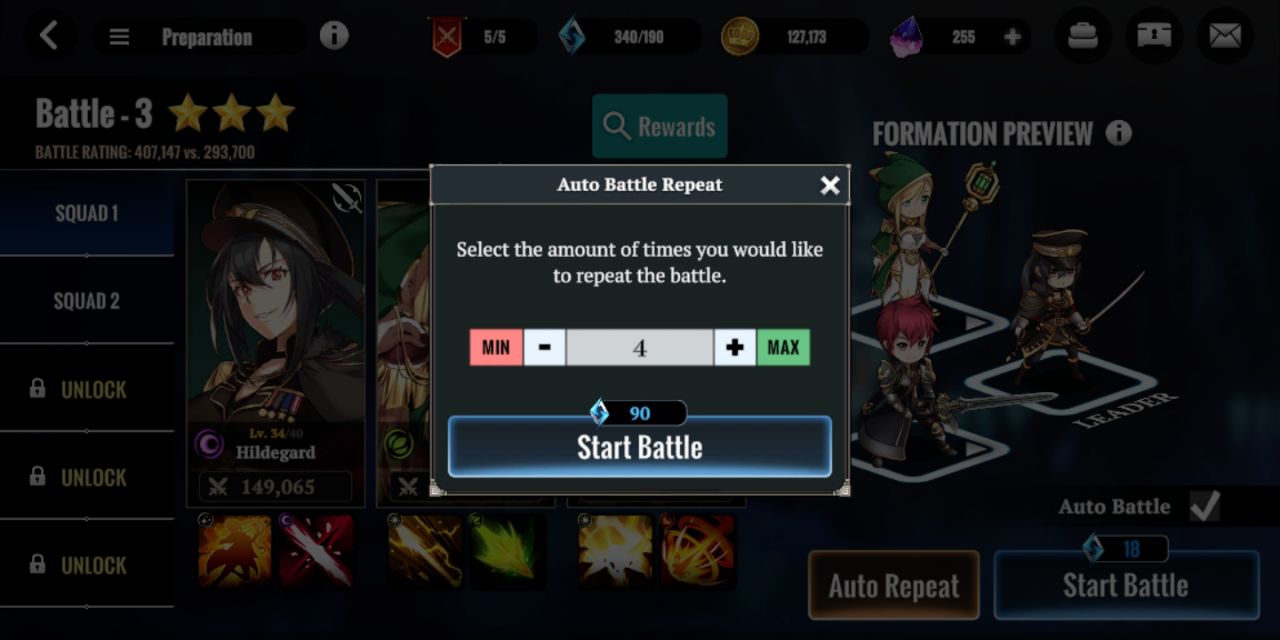Open the briefcase inventory icon
This screenshot has width=1280, height=640.
[1083, 36]
